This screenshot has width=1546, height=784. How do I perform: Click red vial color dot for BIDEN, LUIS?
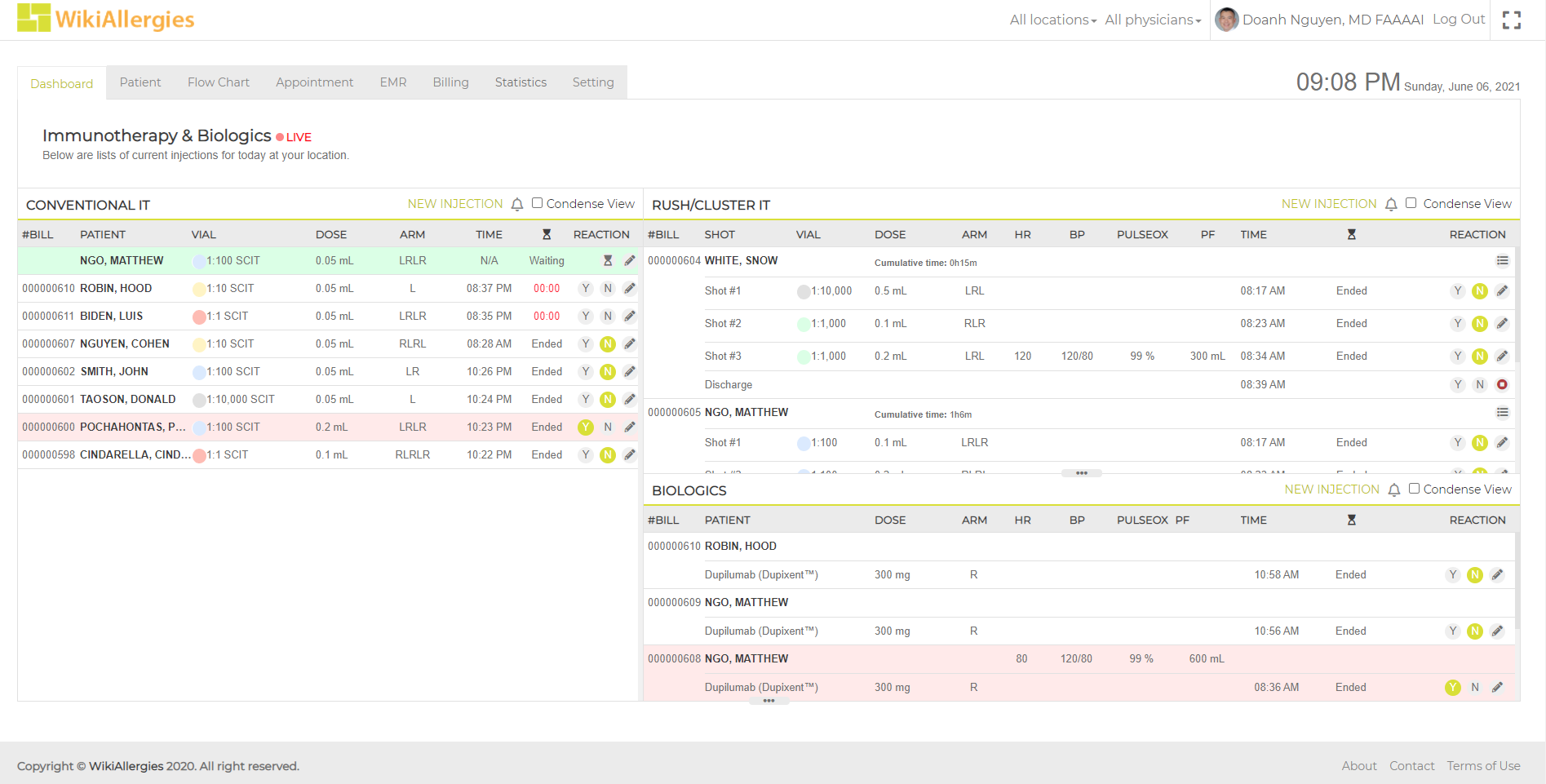(x=199, y=317)
